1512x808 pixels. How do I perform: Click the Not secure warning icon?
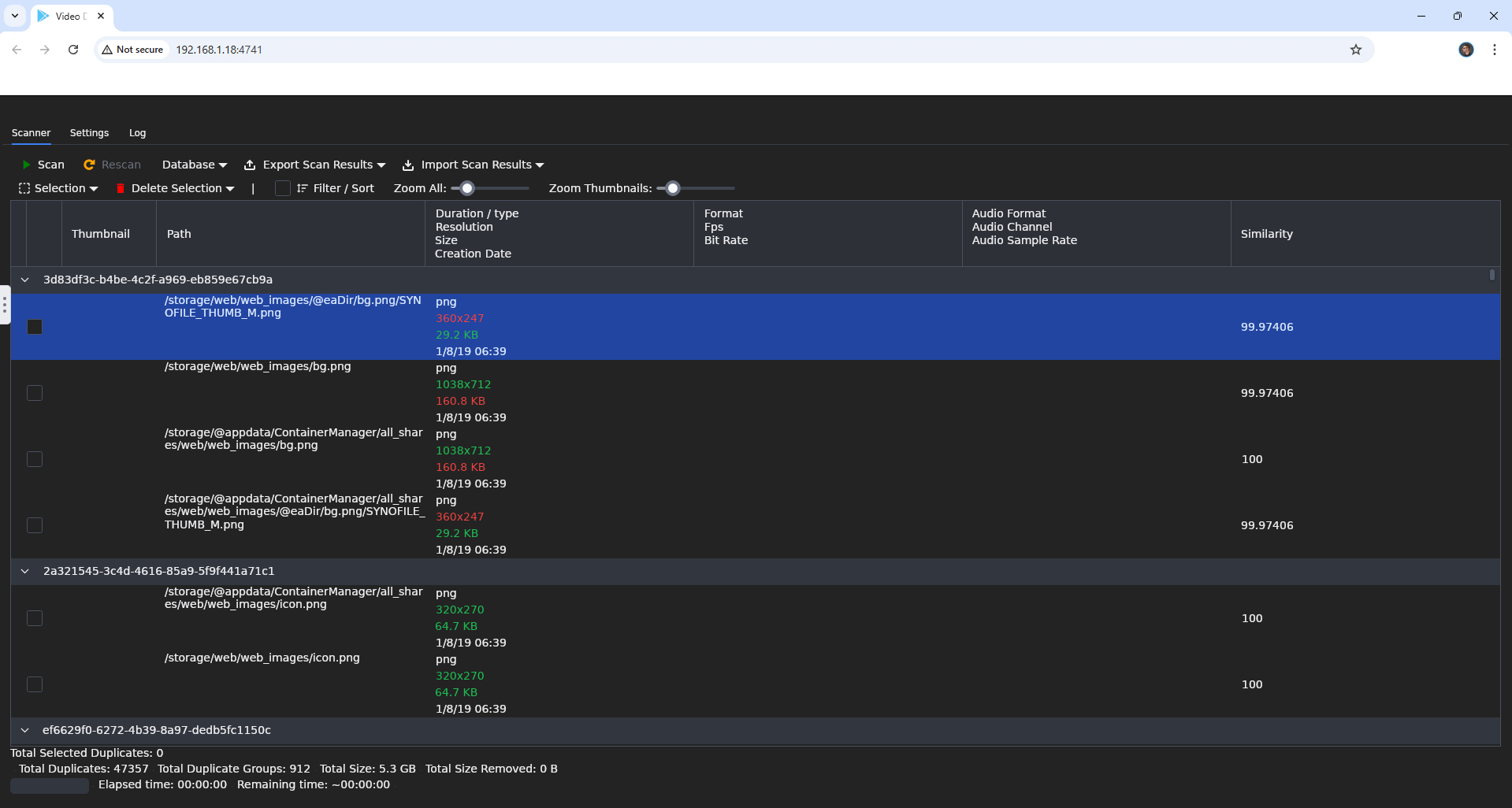point(107,50)
